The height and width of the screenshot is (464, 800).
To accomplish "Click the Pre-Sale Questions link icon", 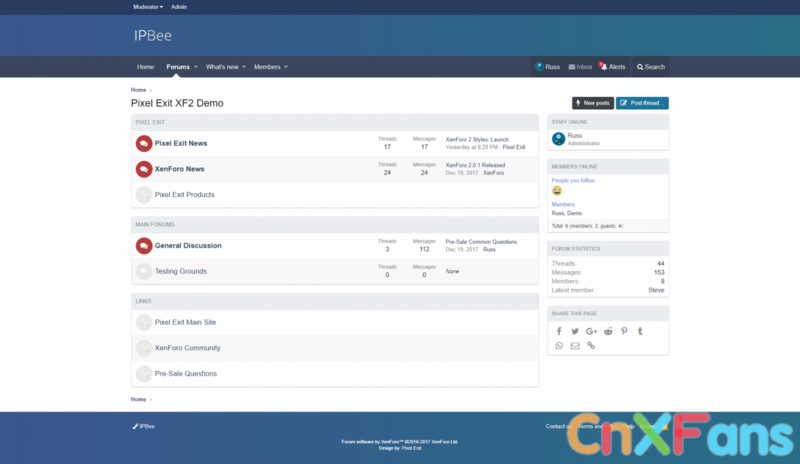I will [144, 373].
